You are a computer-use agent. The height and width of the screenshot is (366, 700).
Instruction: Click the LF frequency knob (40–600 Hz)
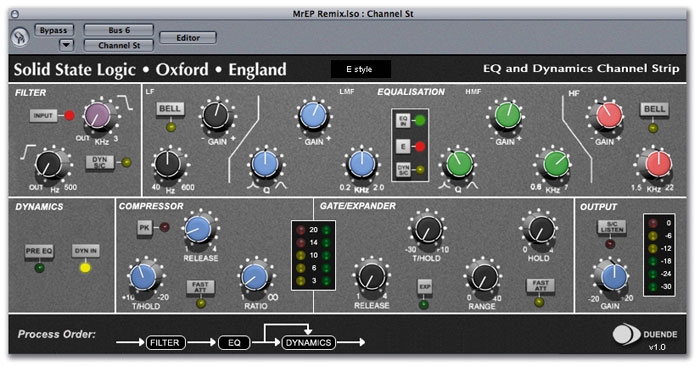tap(168, 164)
